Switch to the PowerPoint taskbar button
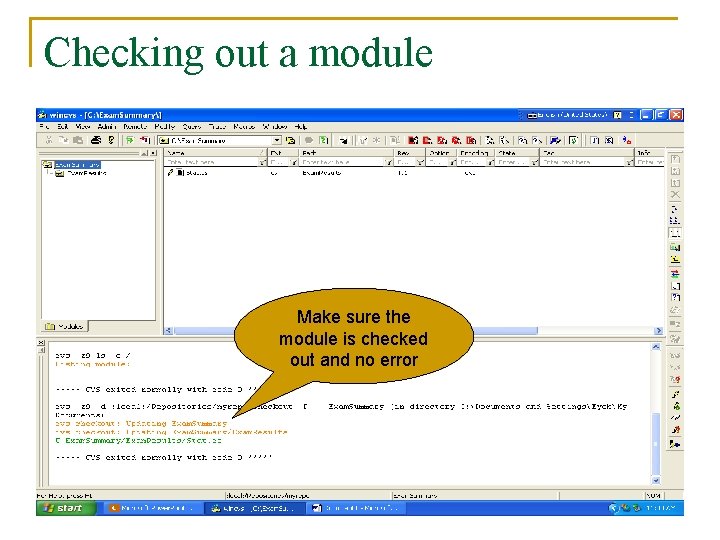720x540 pixels. pos(154,508)
